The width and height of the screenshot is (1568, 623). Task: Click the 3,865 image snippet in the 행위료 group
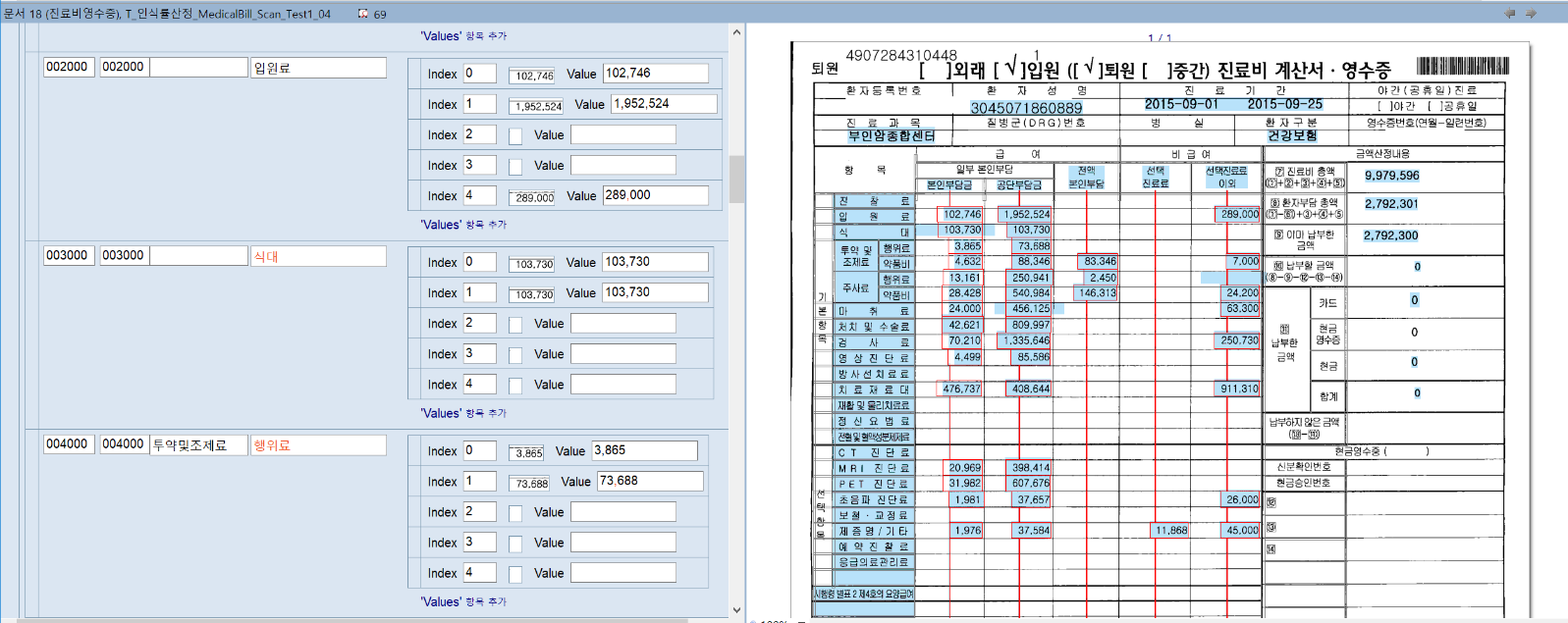coord(526,453)
